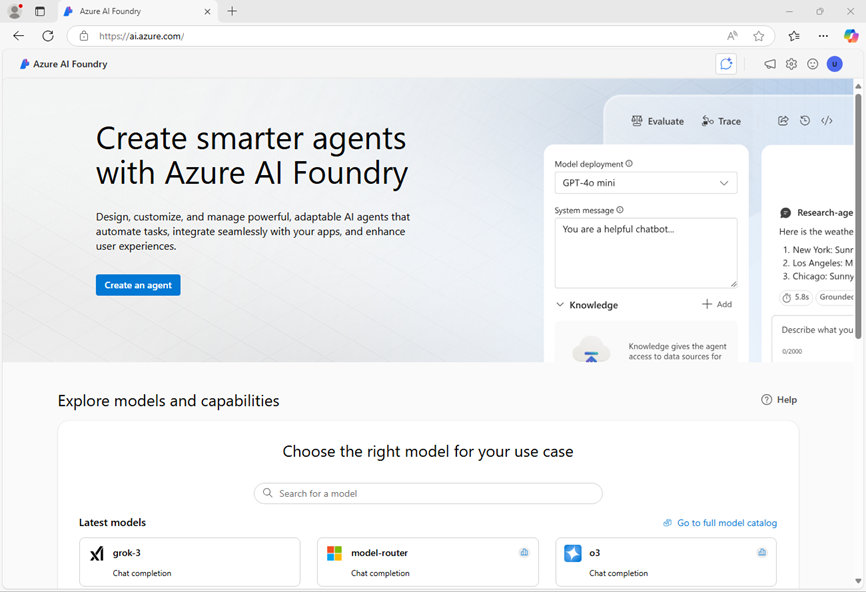866x592 pixels.
Task: Open browser Settings and more menu
Action: 823,36
